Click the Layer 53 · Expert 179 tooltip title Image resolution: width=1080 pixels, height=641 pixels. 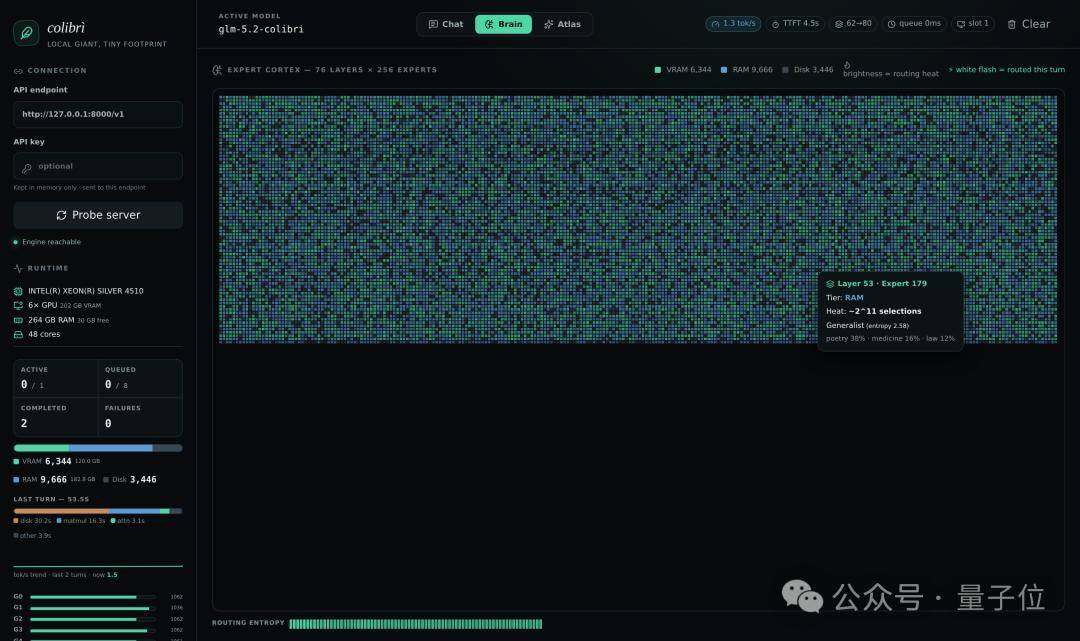click(x=882, y=284)
